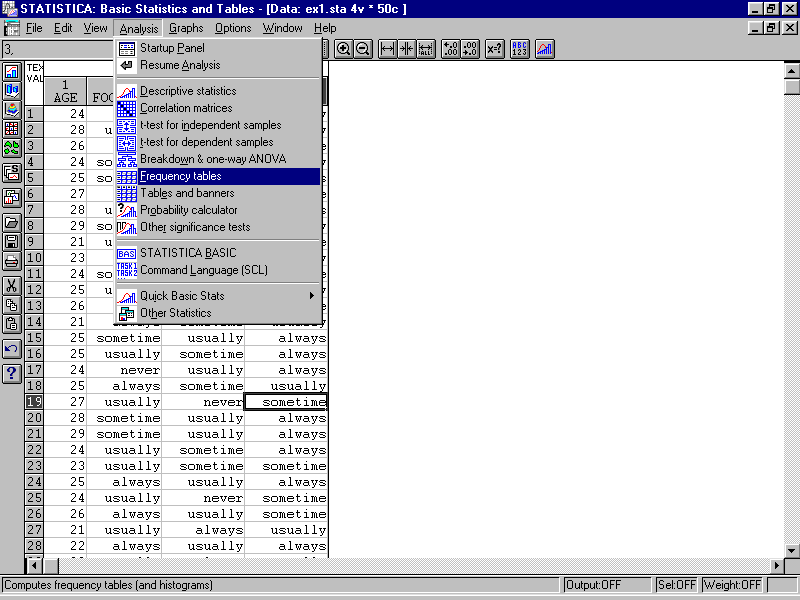Click the zoom-in magnifier toolbar icon
The image size is (800, 600).
click(x=343, y=49)
